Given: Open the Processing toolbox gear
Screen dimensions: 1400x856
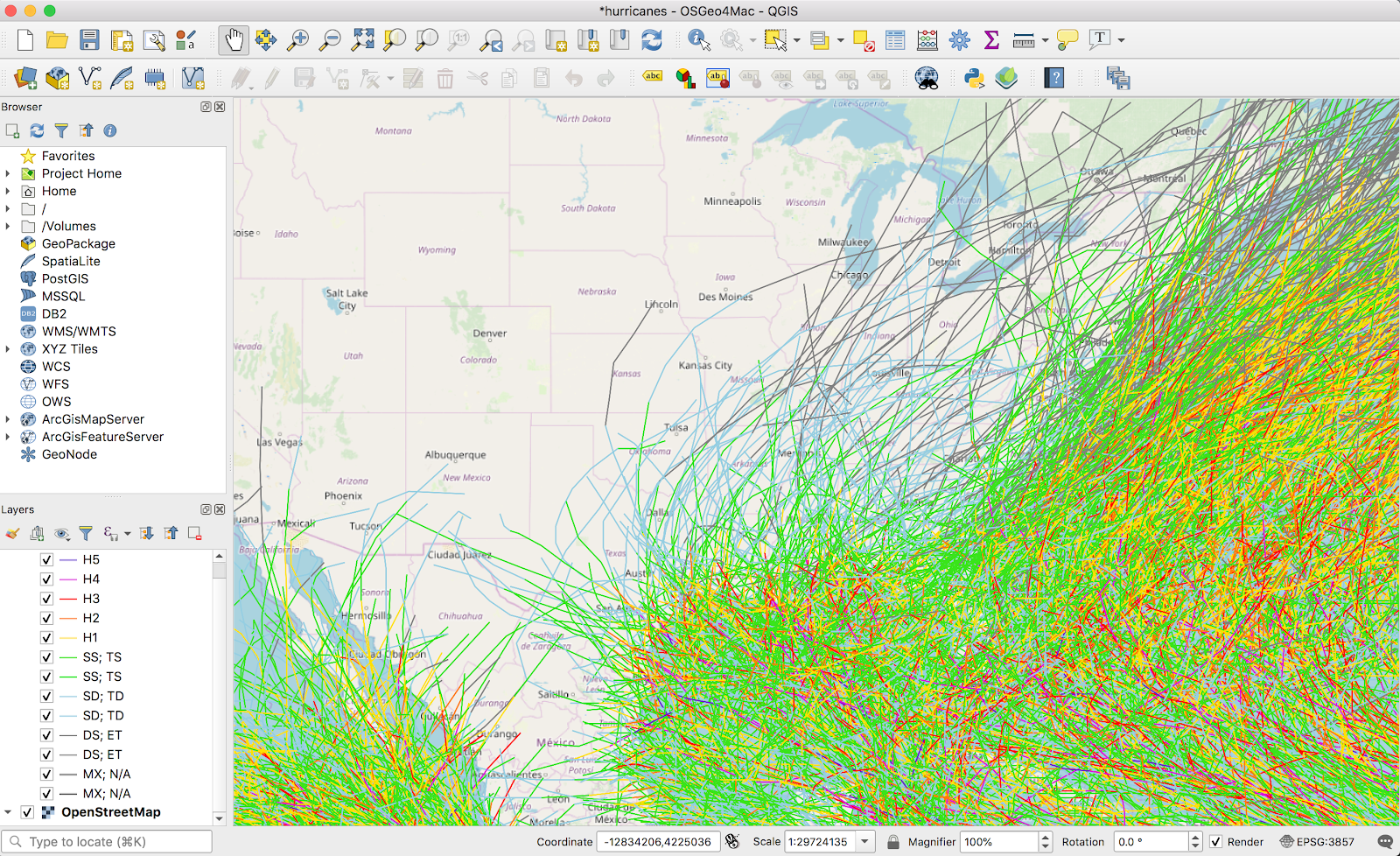Looking at the screenshot, I should [x=960, y=40].
